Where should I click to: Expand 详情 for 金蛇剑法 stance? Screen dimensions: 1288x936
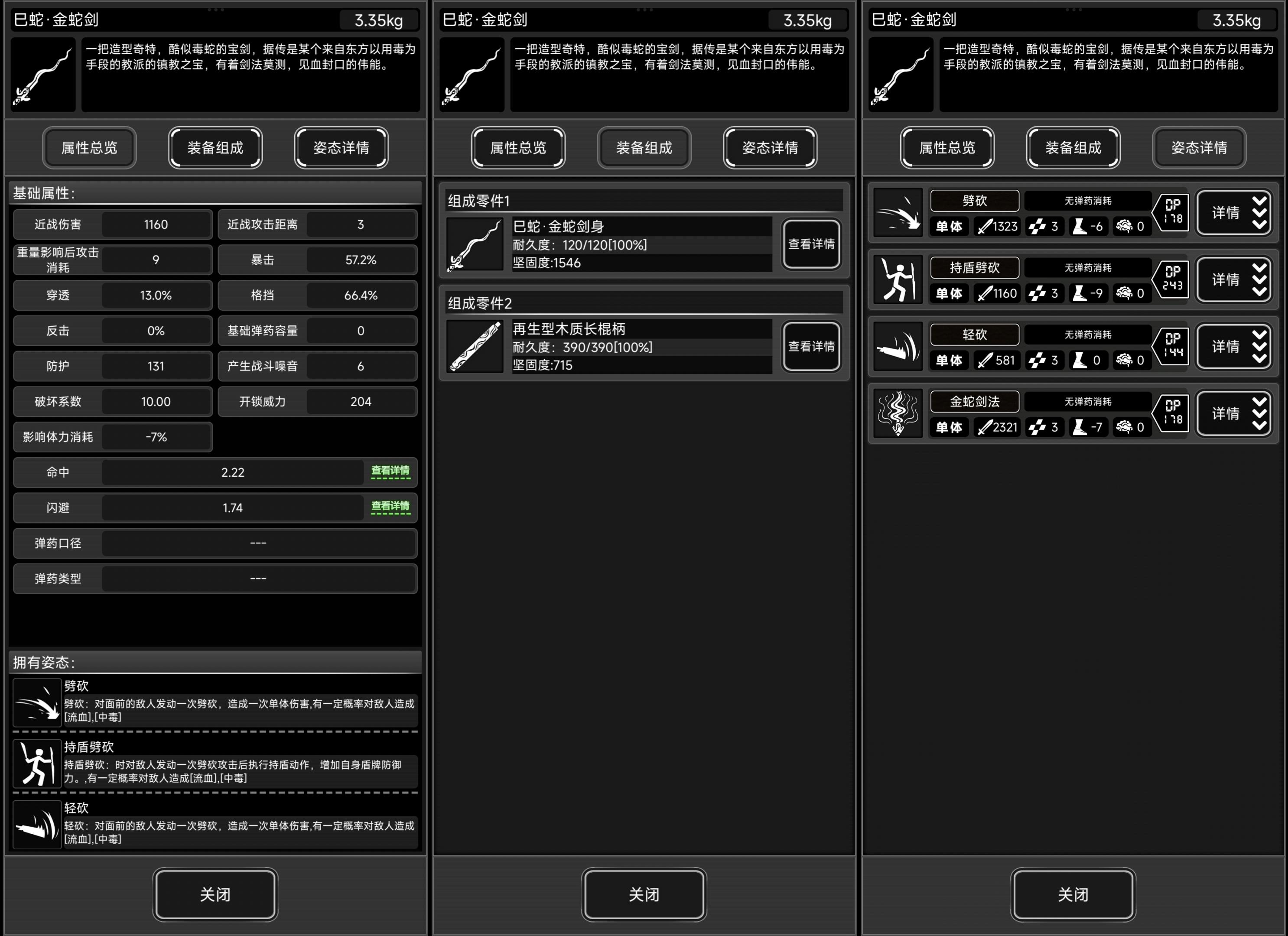tap(1233, 413)
